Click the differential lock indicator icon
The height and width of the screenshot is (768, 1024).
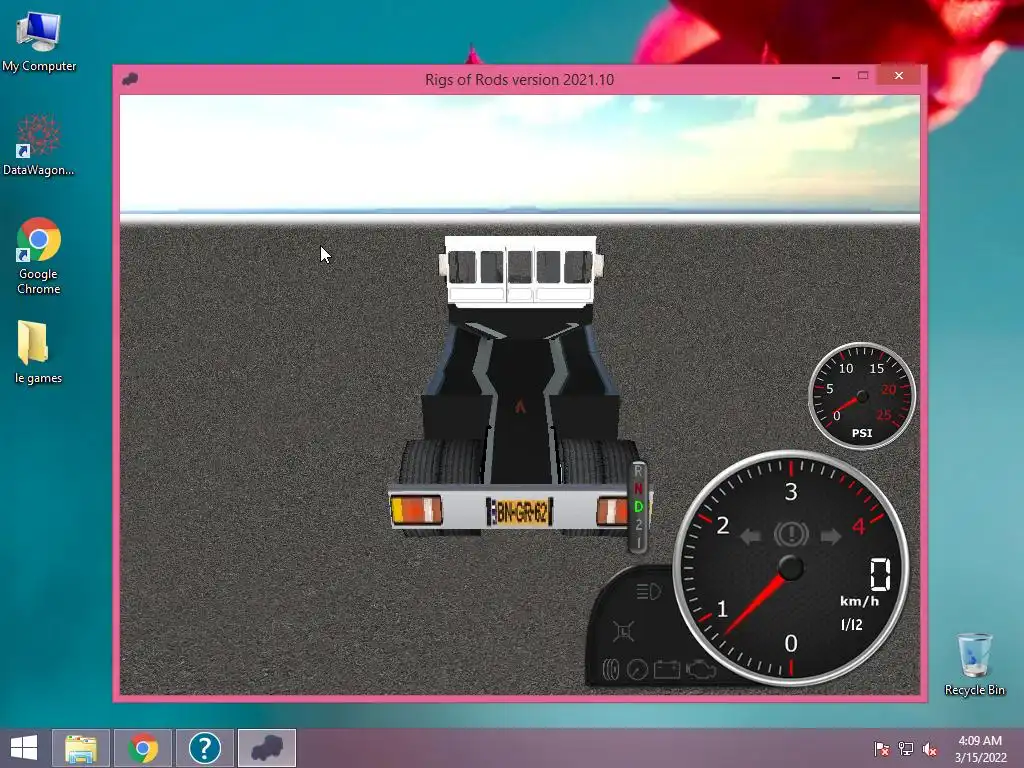pos(624,632)
